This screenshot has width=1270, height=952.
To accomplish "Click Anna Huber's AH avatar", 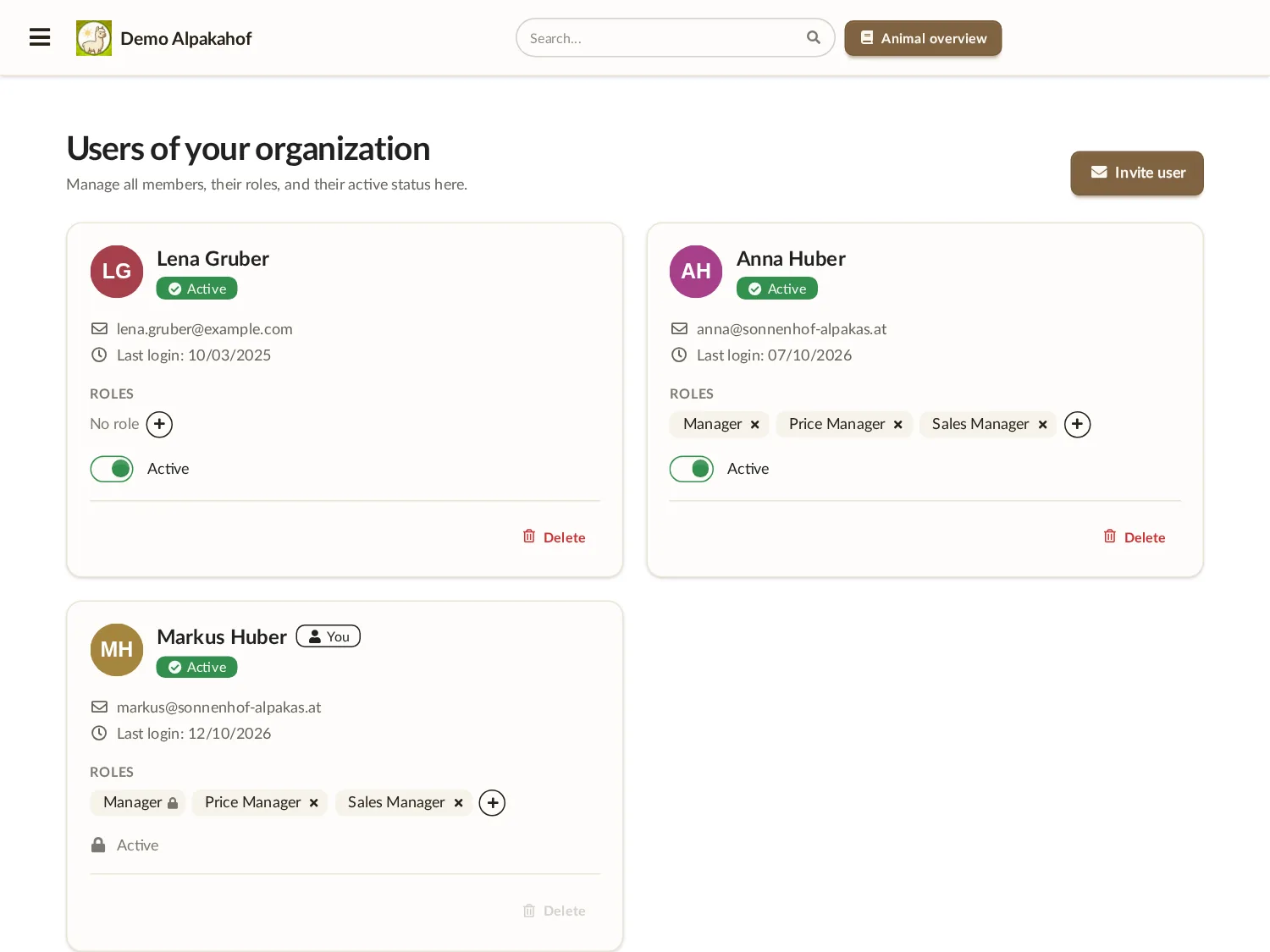I will click(x=696, y=272).
